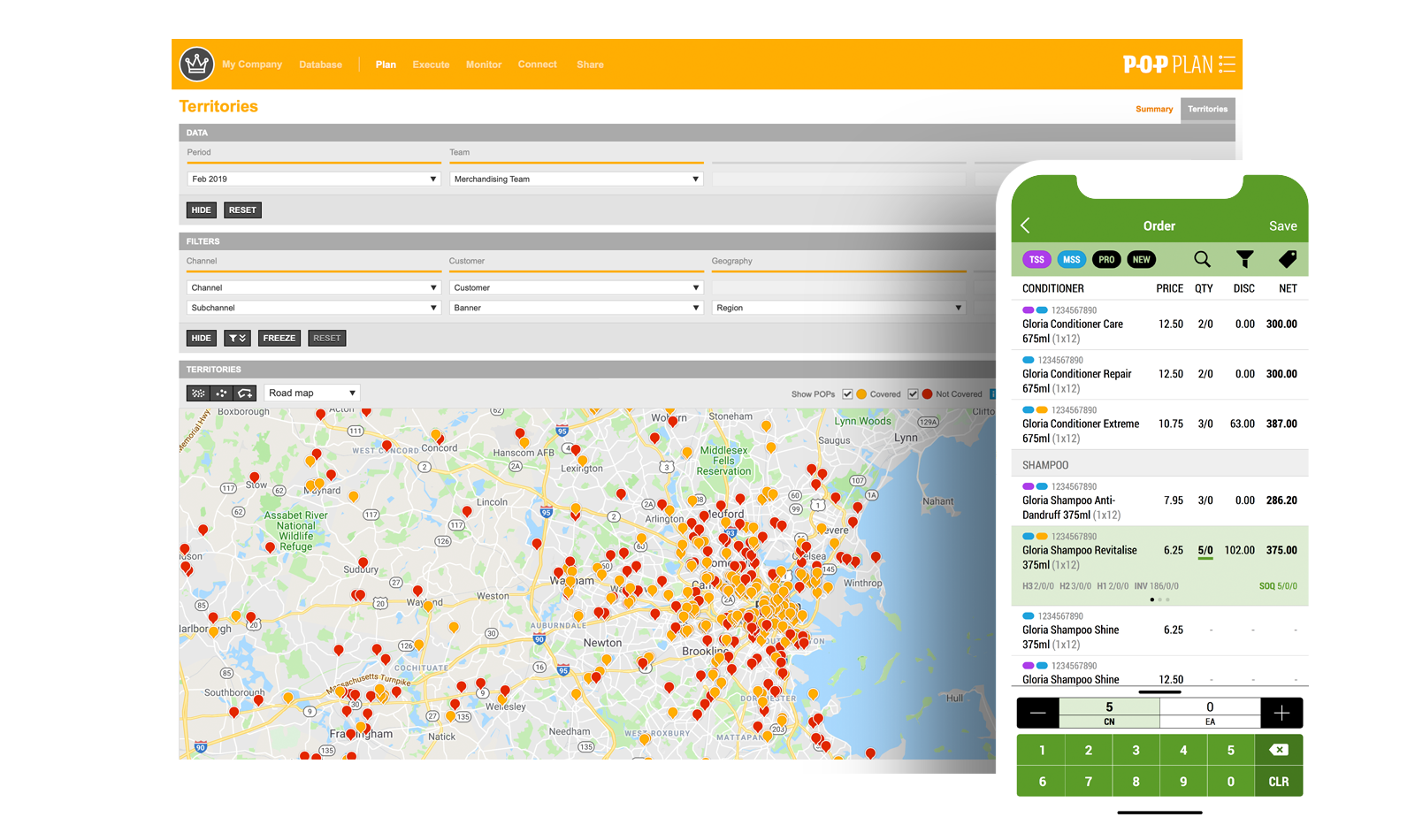This screenshot has height=840, width=1415.
Task: Select the cluster points map tool
Action: 198,393
